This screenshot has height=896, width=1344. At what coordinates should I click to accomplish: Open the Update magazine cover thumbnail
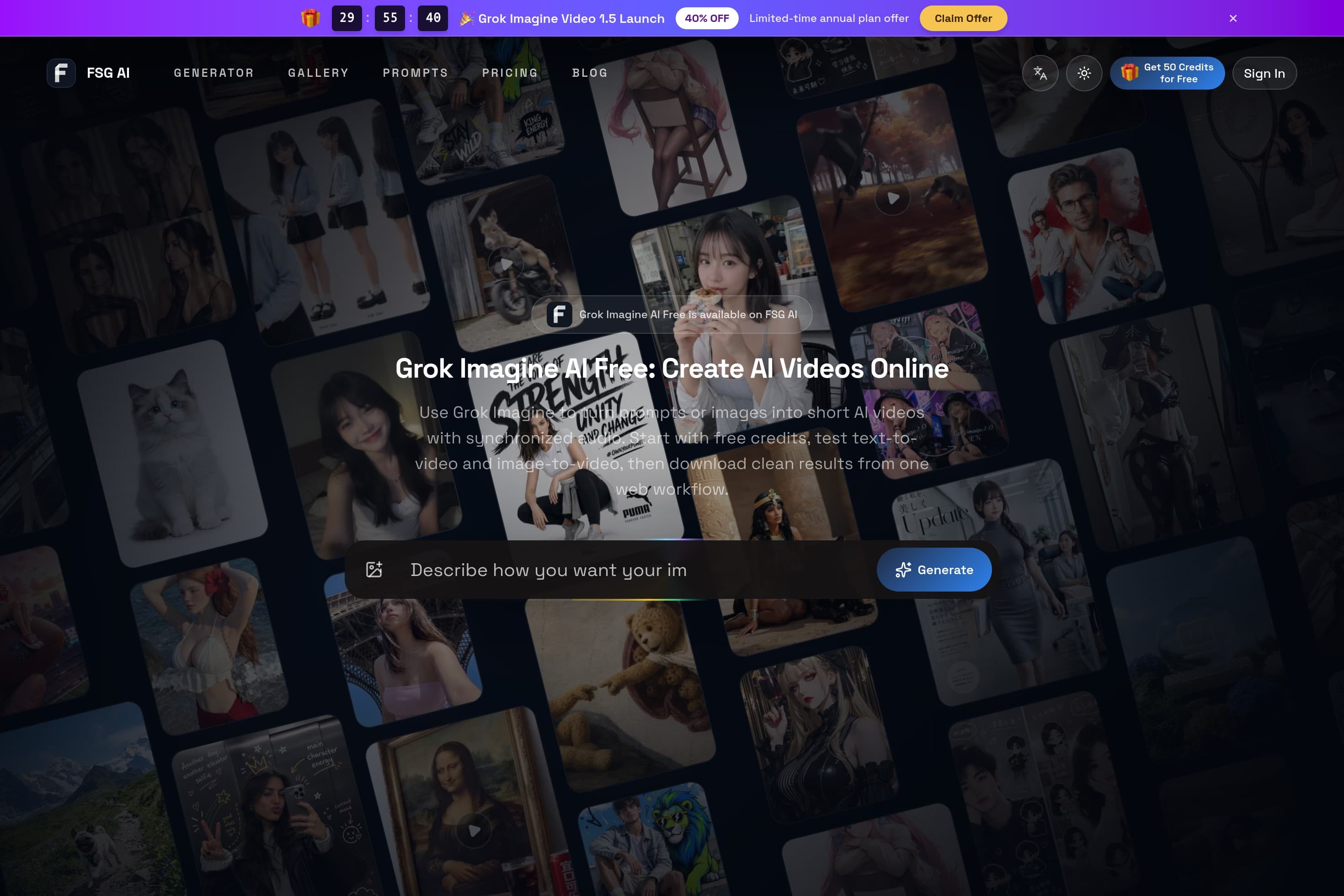(x=1000, y=583)
